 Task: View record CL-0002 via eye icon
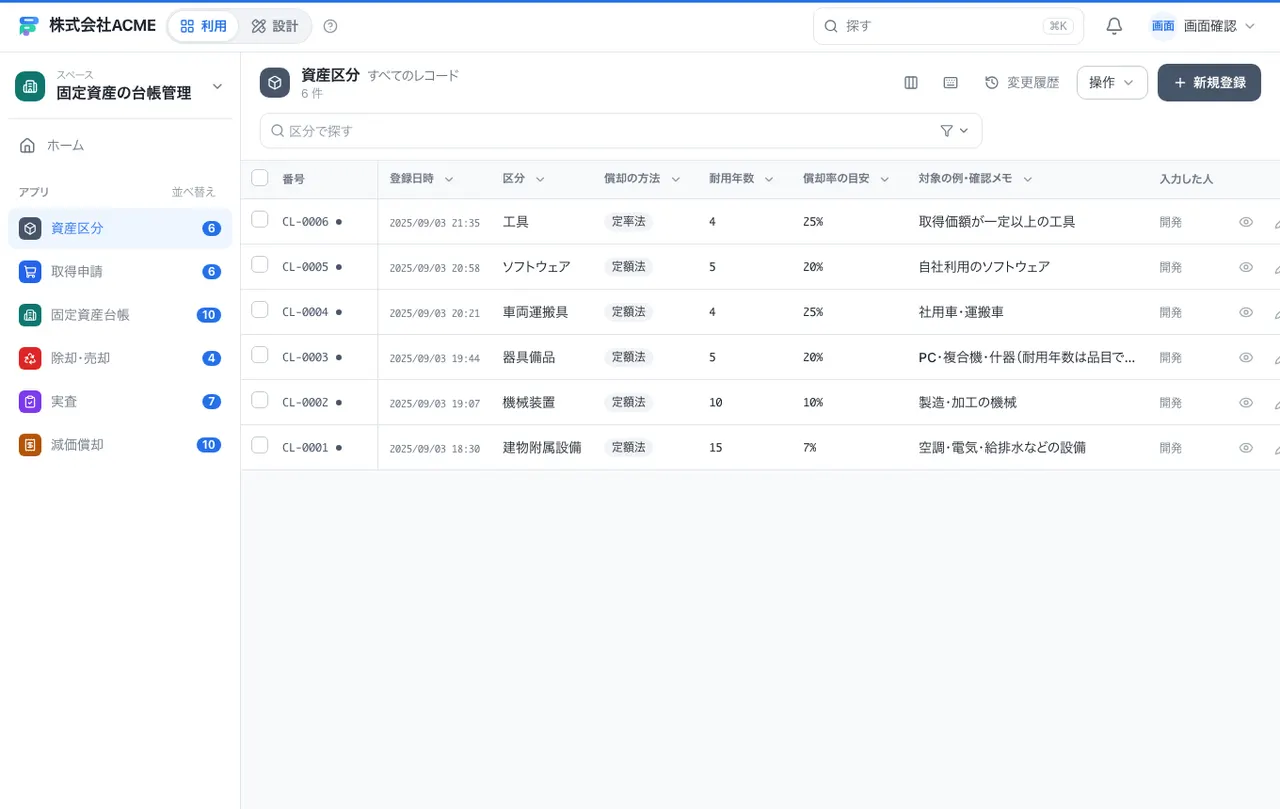[x=1246, y=402]
